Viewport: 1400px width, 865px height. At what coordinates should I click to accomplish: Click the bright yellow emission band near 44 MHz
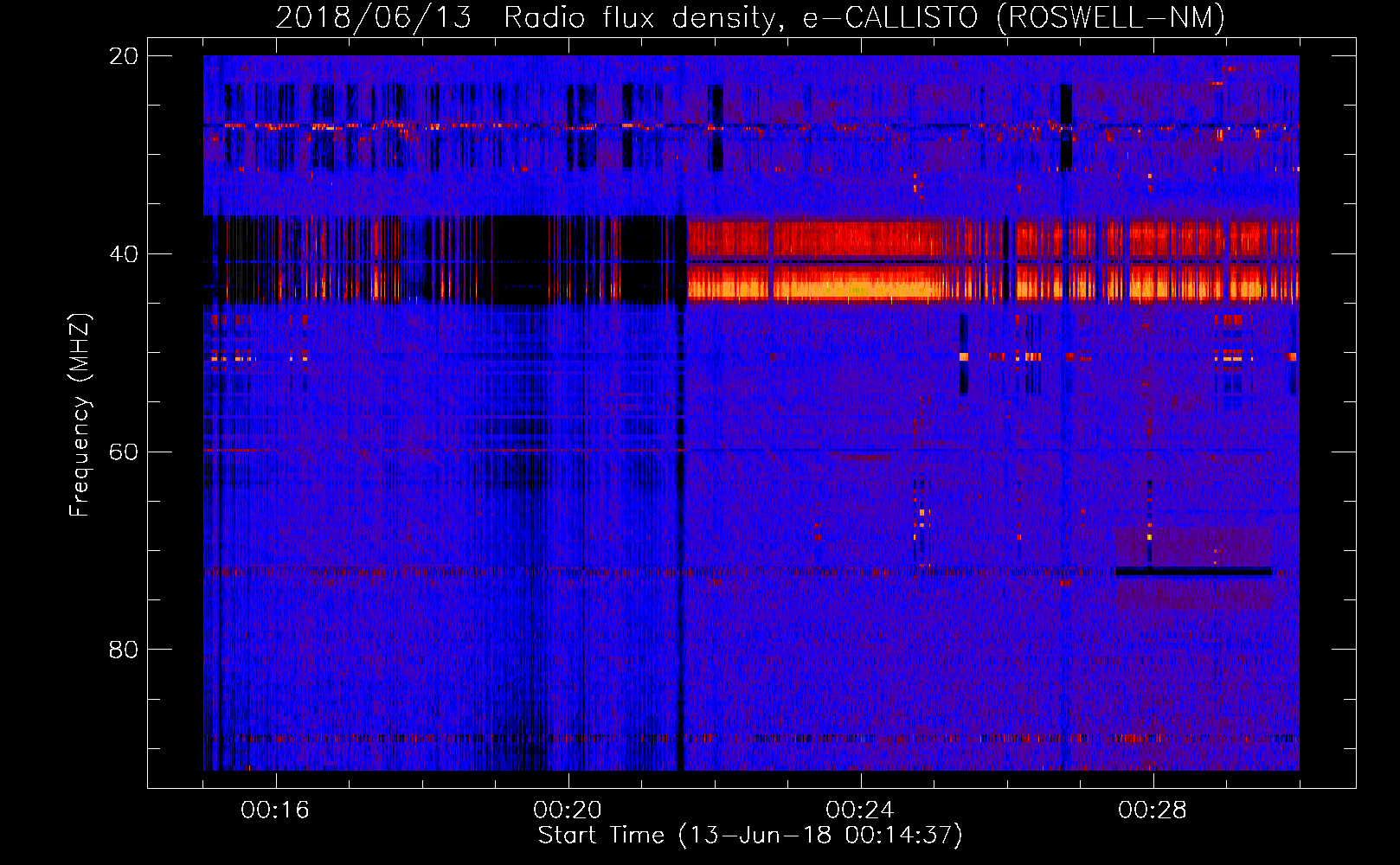(x=992, y=288)
